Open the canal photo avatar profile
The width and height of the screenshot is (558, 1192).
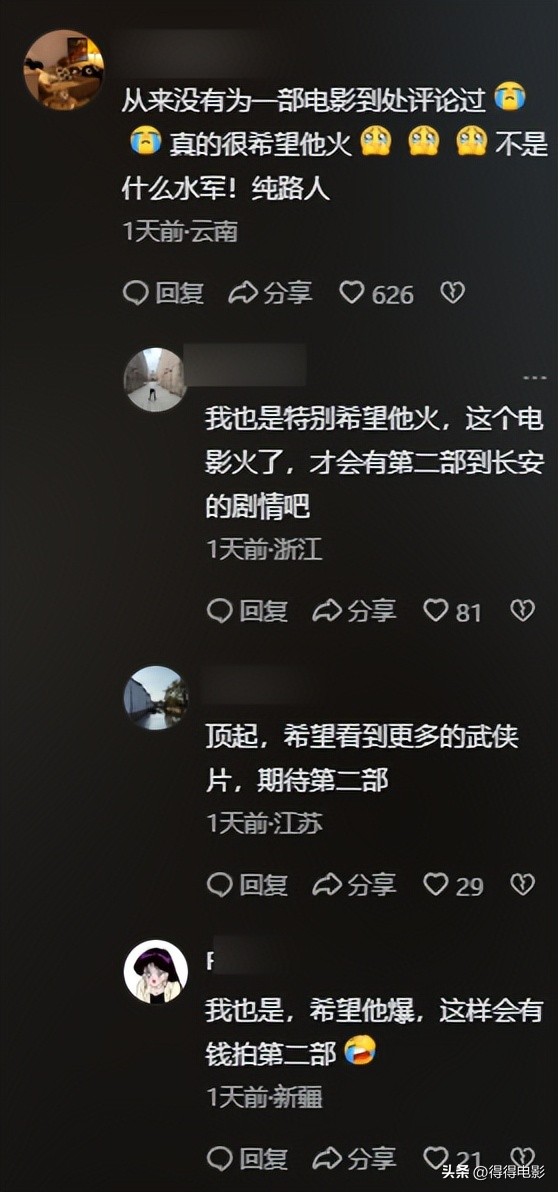[x=156, y=698]
